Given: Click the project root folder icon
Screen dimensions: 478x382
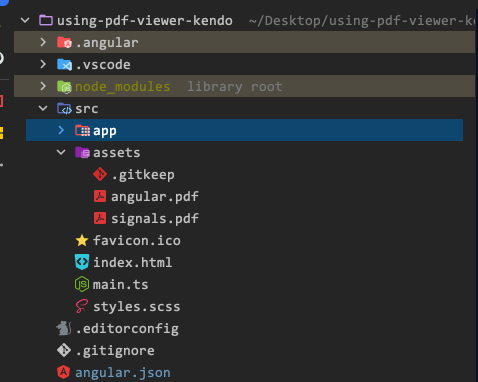Looking at the screenshot, I should 46,20.
